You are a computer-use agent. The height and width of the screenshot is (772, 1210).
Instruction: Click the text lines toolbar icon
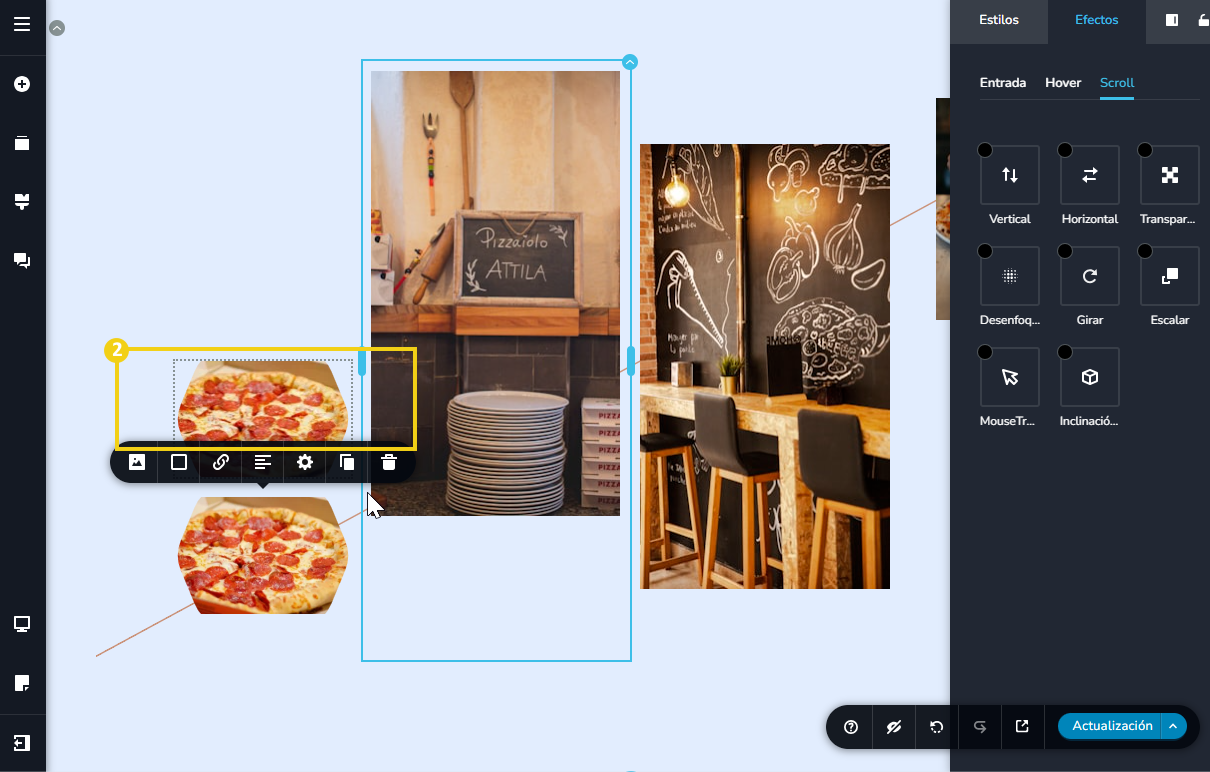263,462
